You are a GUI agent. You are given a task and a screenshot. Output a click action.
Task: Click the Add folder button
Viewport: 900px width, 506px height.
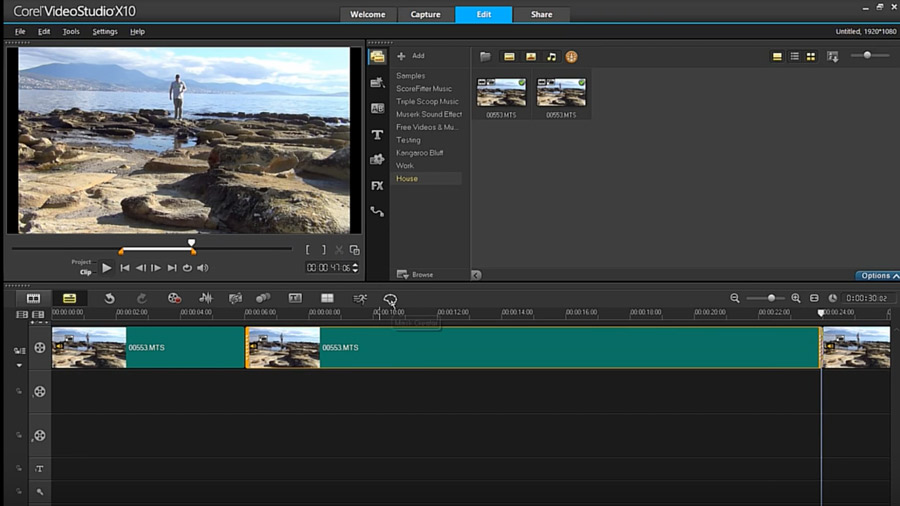411,57
